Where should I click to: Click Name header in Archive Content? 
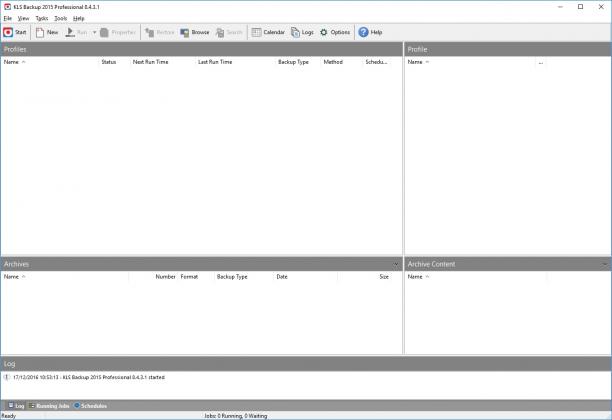pos(476,277)
